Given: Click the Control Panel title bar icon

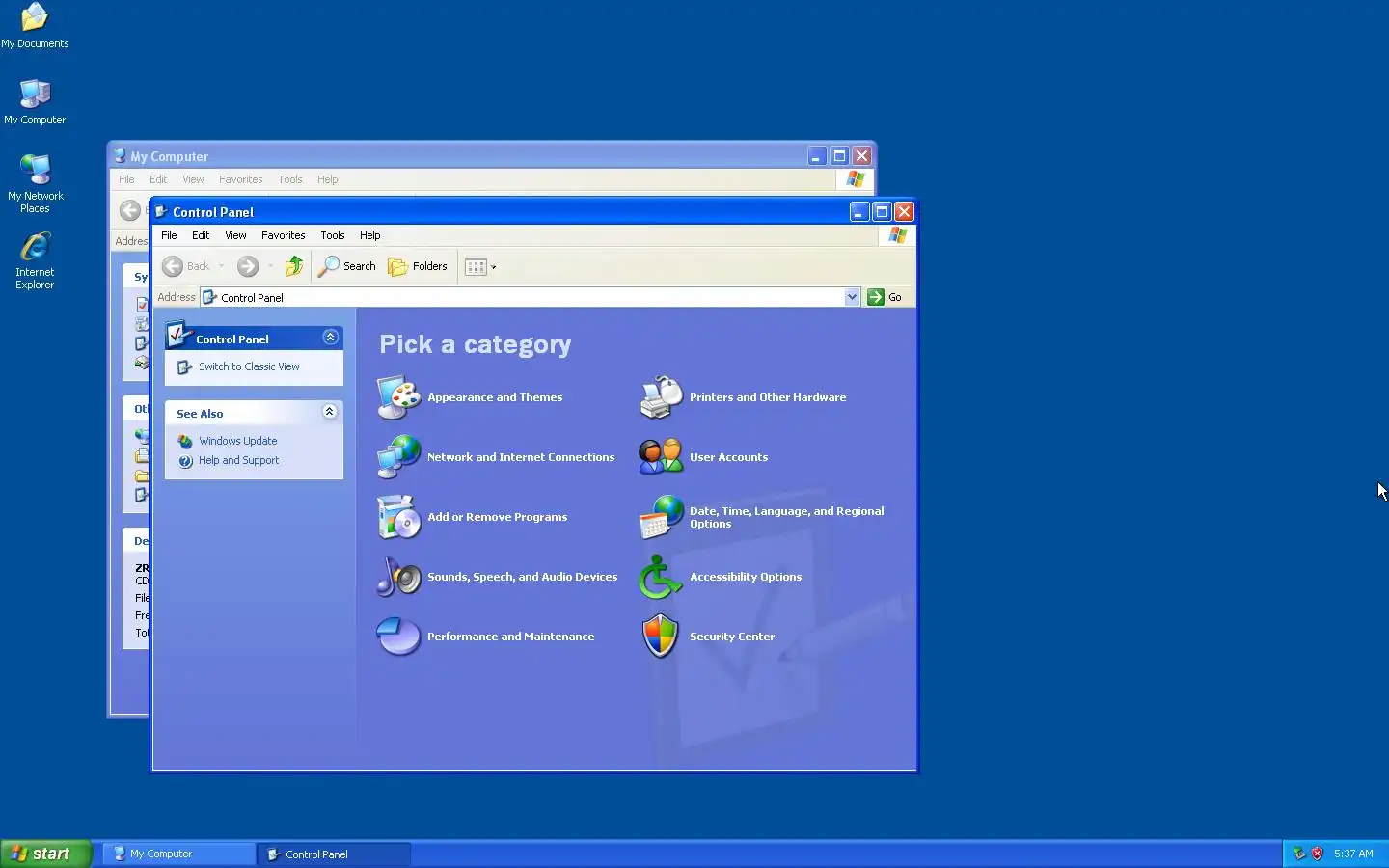Looking at the screenshot, I should point(161,211).
